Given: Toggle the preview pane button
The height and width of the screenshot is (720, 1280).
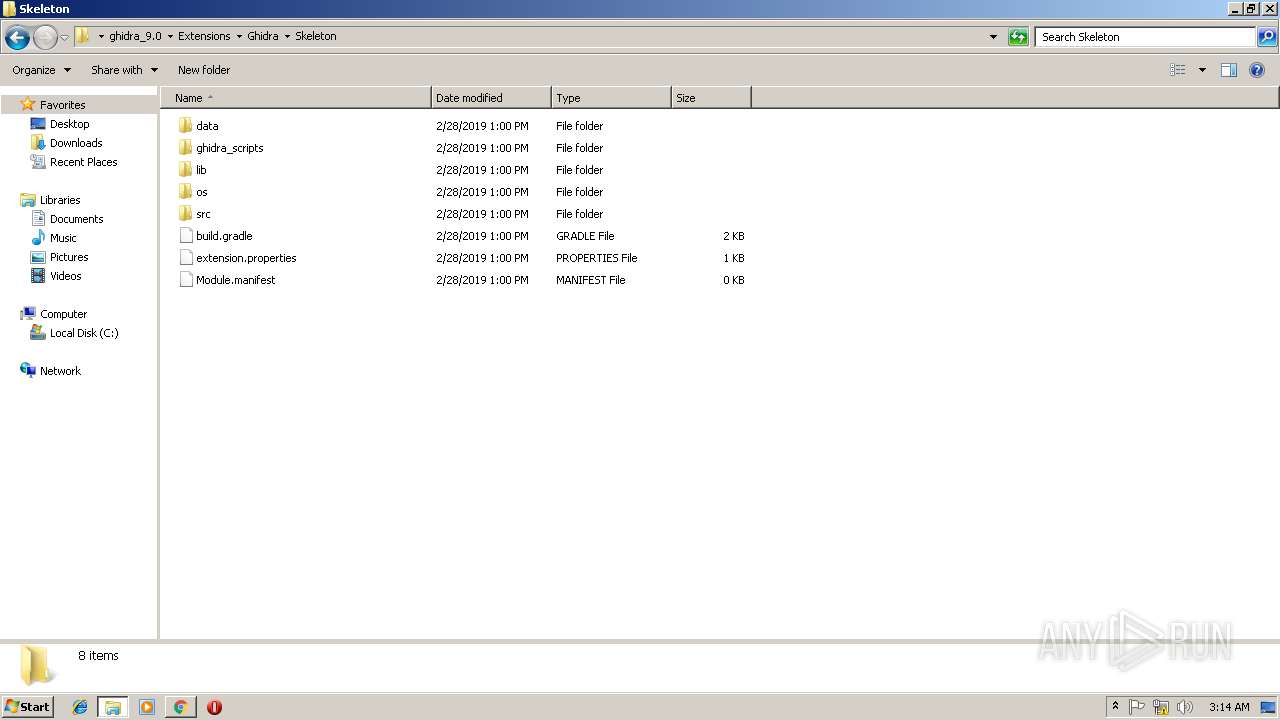Looking at the screenshot, I should coord(1229,70).
